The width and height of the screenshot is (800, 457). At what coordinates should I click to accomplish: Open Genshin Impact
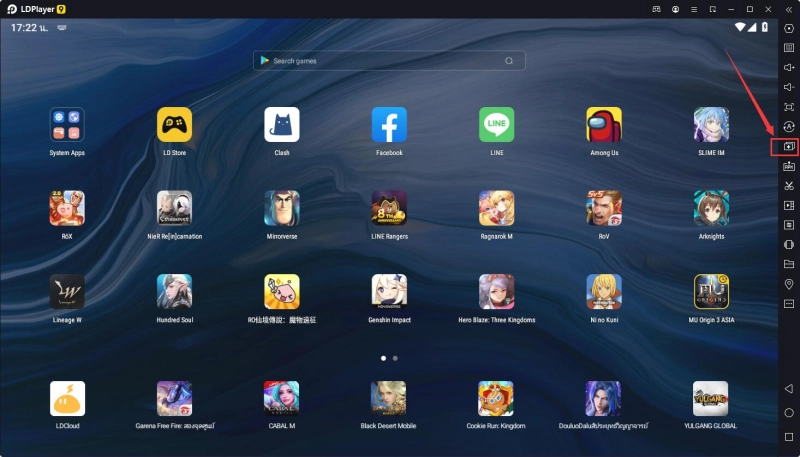[389, 292]
